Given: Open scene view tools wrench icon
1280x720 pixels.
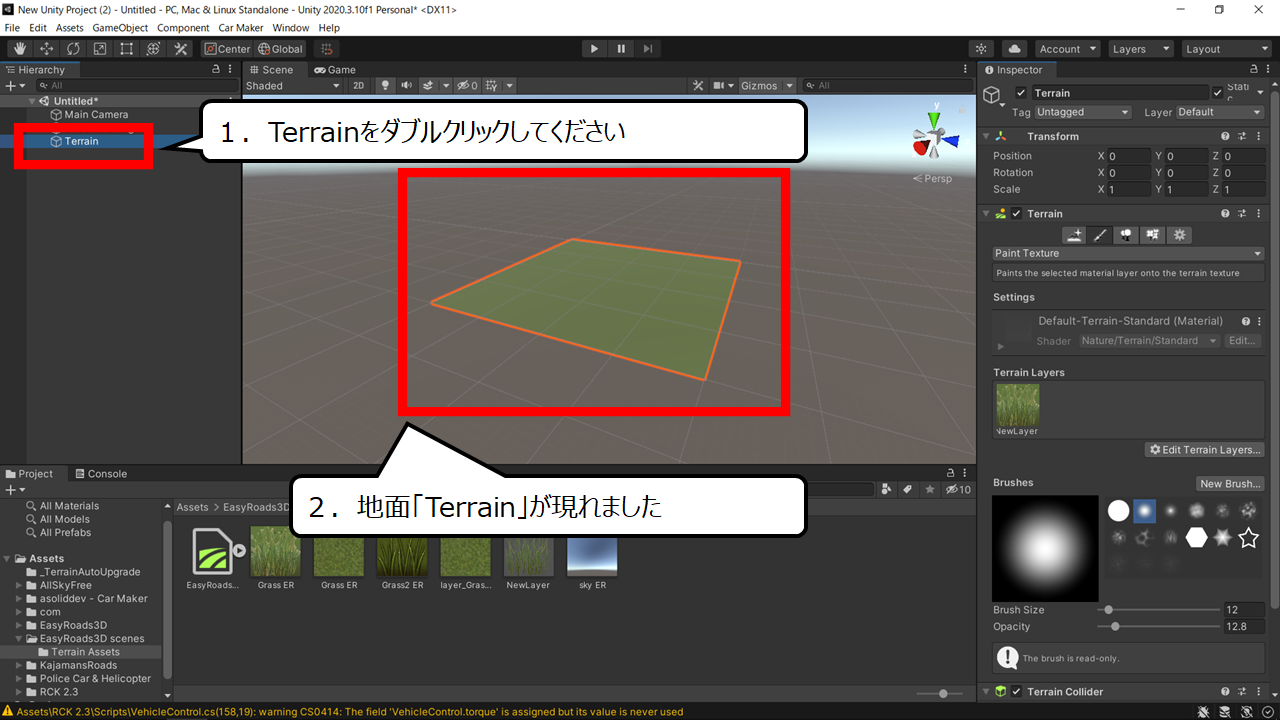Looking at the screenshot, I should [x=698, y=86].
